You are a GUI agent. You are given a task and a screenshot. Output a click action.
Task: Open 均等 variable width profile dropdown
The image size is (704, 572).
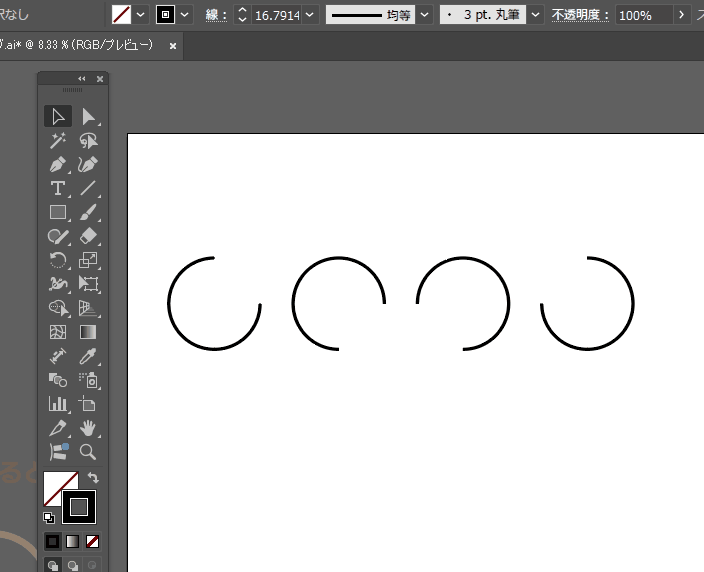click(424, 15)
